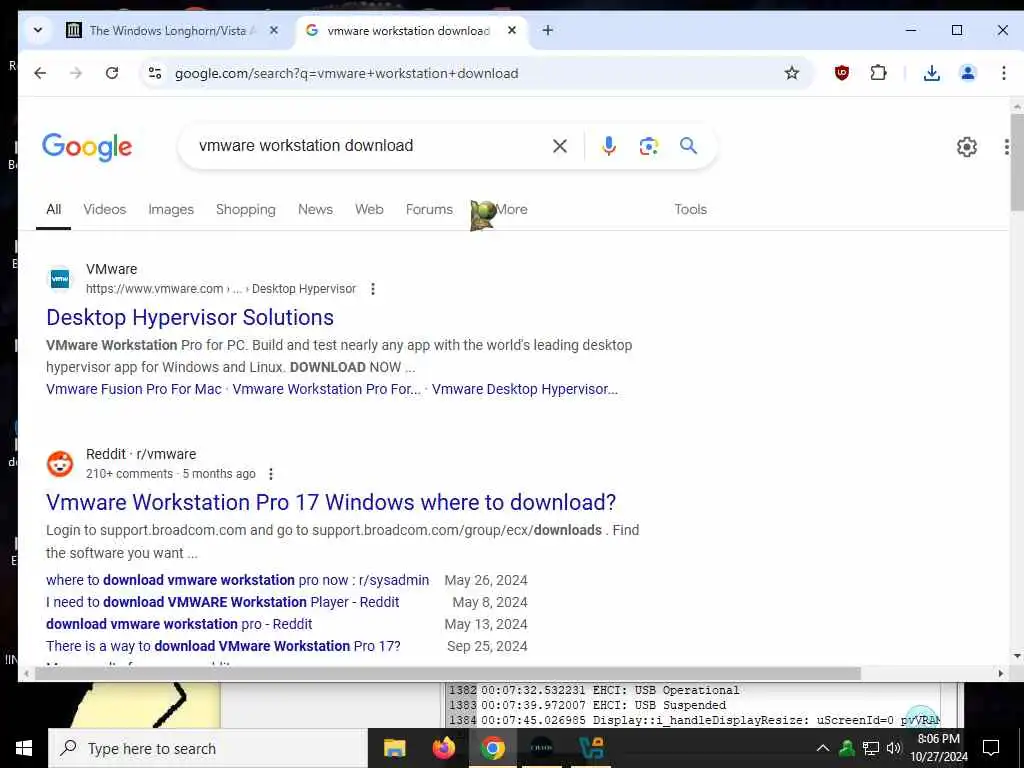Show Chrome downloads
Image resolution: width=1024 pixels, height=768 pixels.
[931, 73]
